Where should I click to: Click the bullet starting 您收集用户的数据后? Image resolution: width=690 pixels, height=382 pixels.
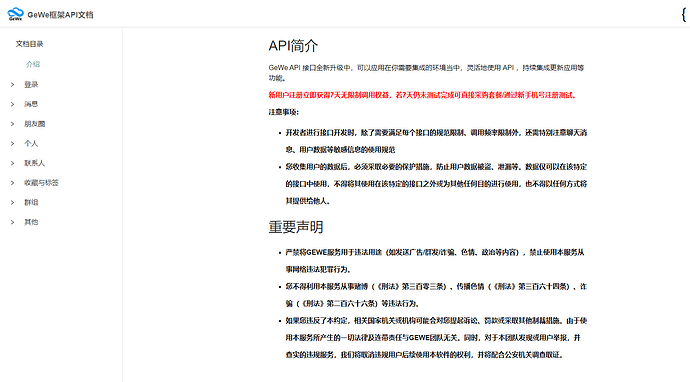coord(436,184)
